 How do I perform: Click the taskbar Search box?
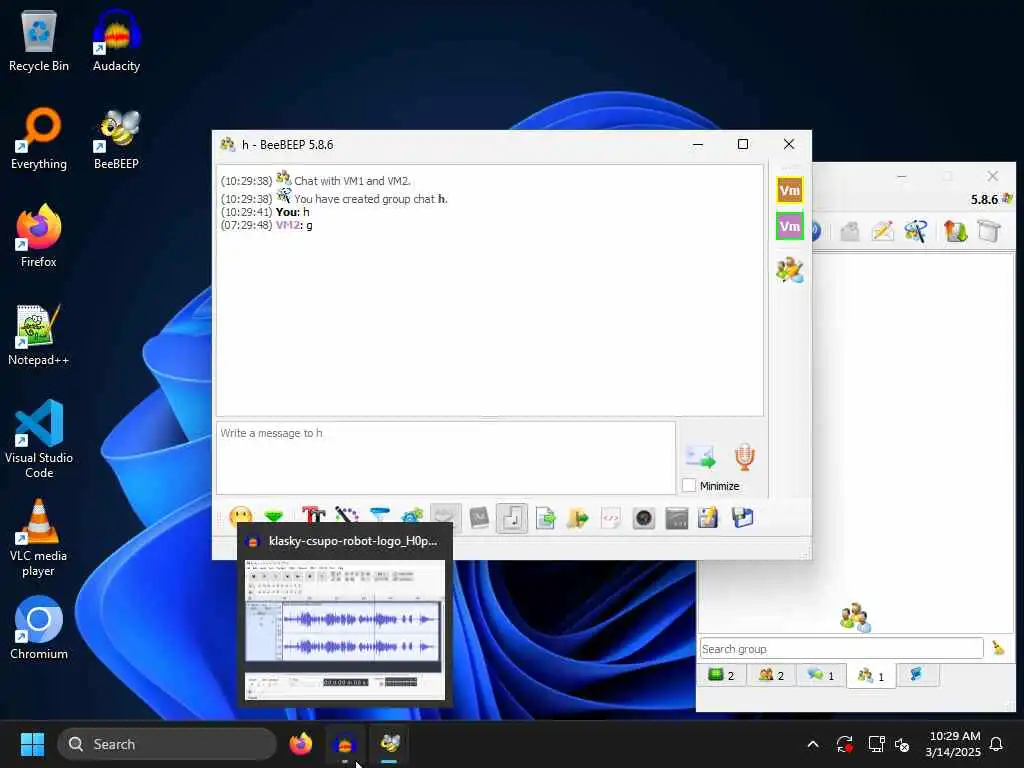[167, 744]
